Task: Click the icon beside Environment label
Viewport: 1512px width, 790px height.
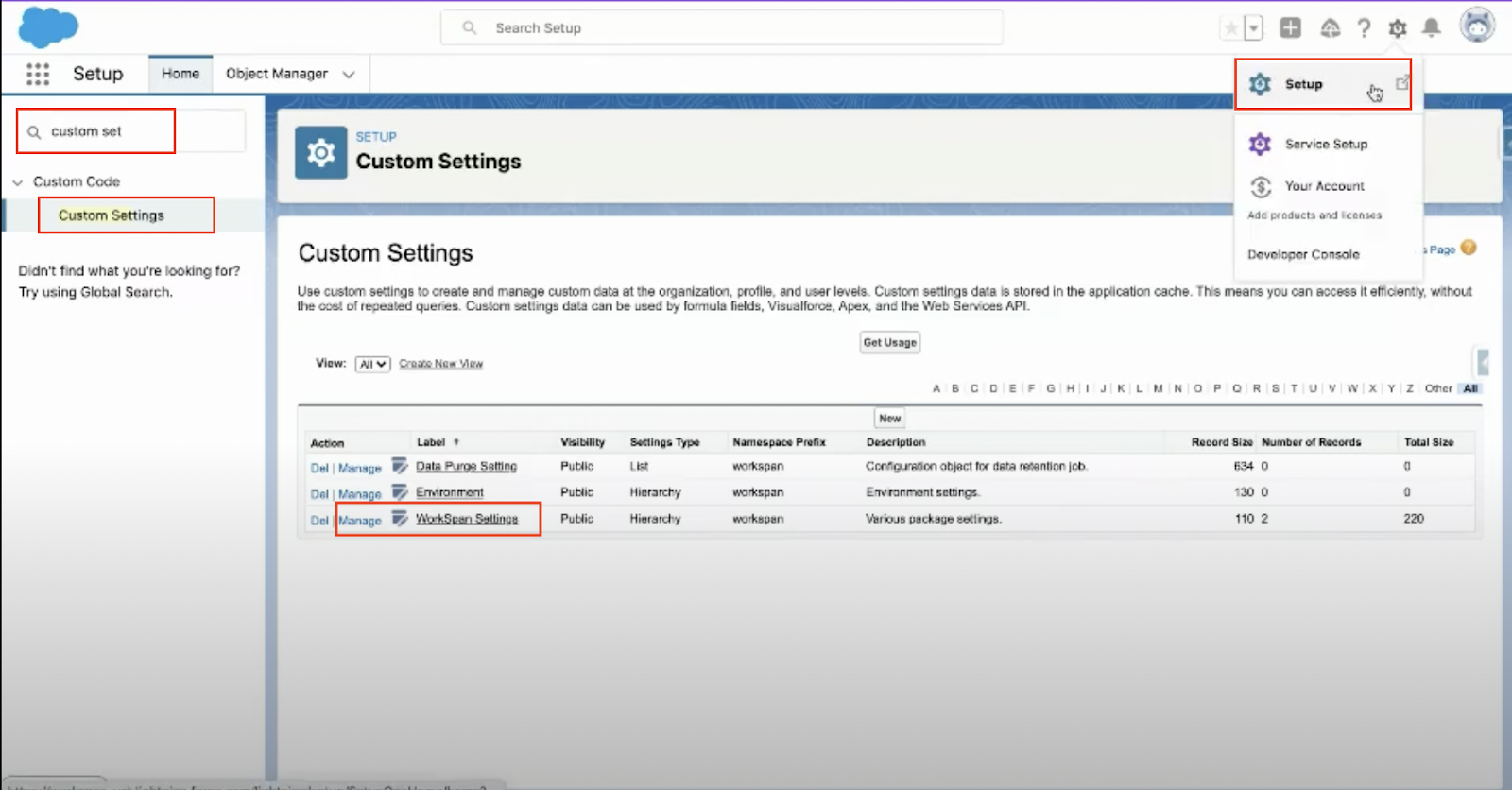Action: coord(400,492)
